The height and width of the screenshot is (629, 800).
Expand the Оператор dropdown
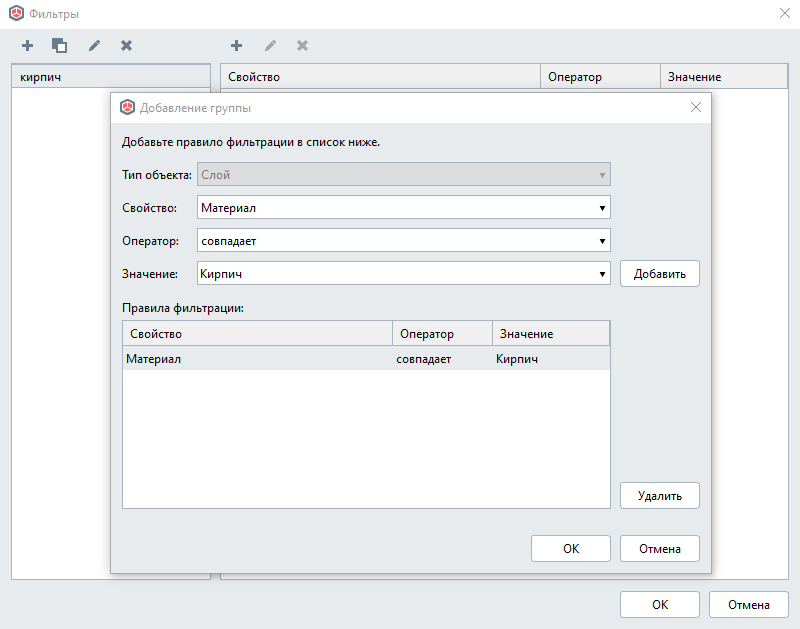(404, 241)
